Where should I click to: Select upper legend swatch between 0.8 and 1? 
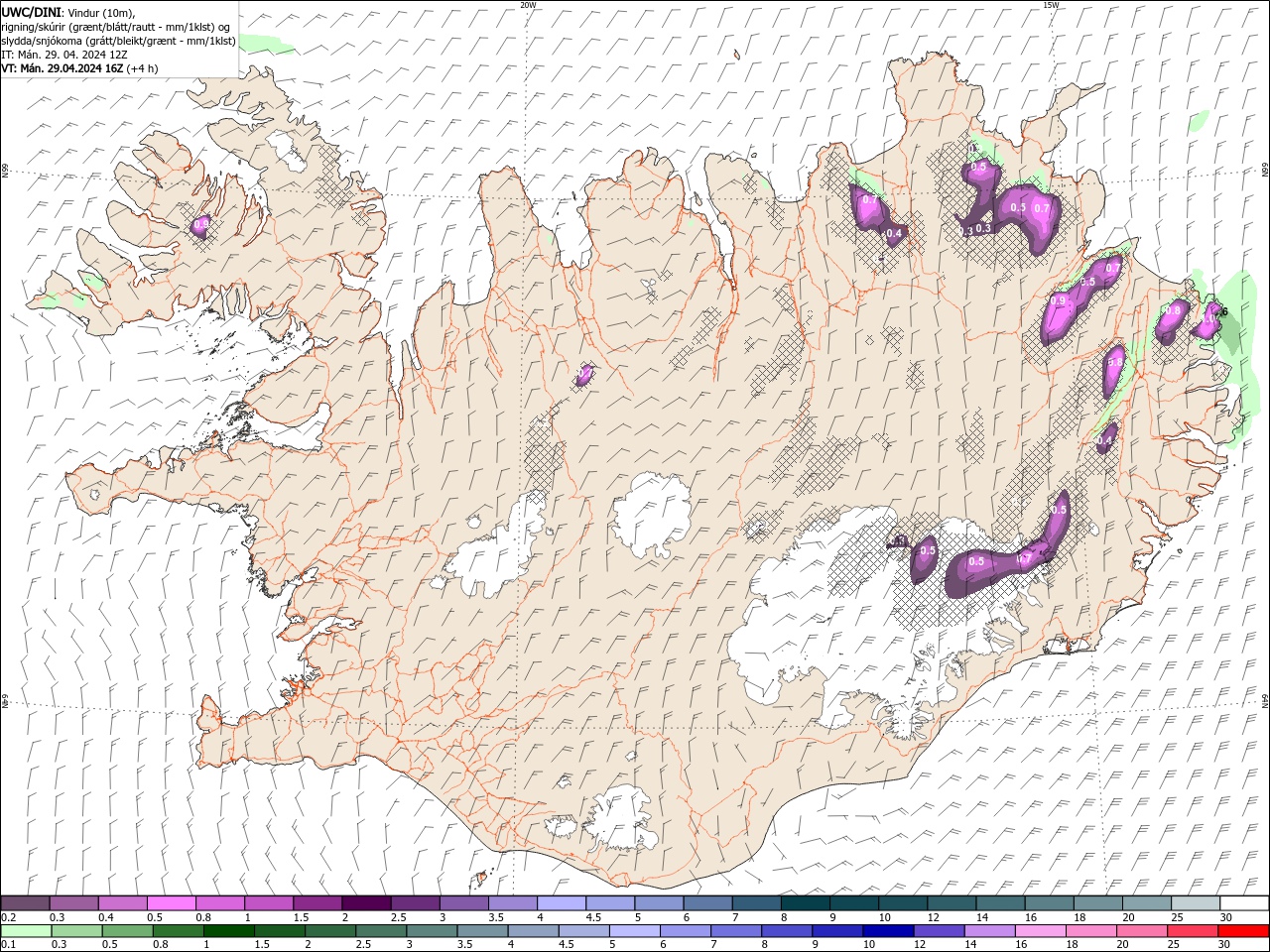pos(220,903)
